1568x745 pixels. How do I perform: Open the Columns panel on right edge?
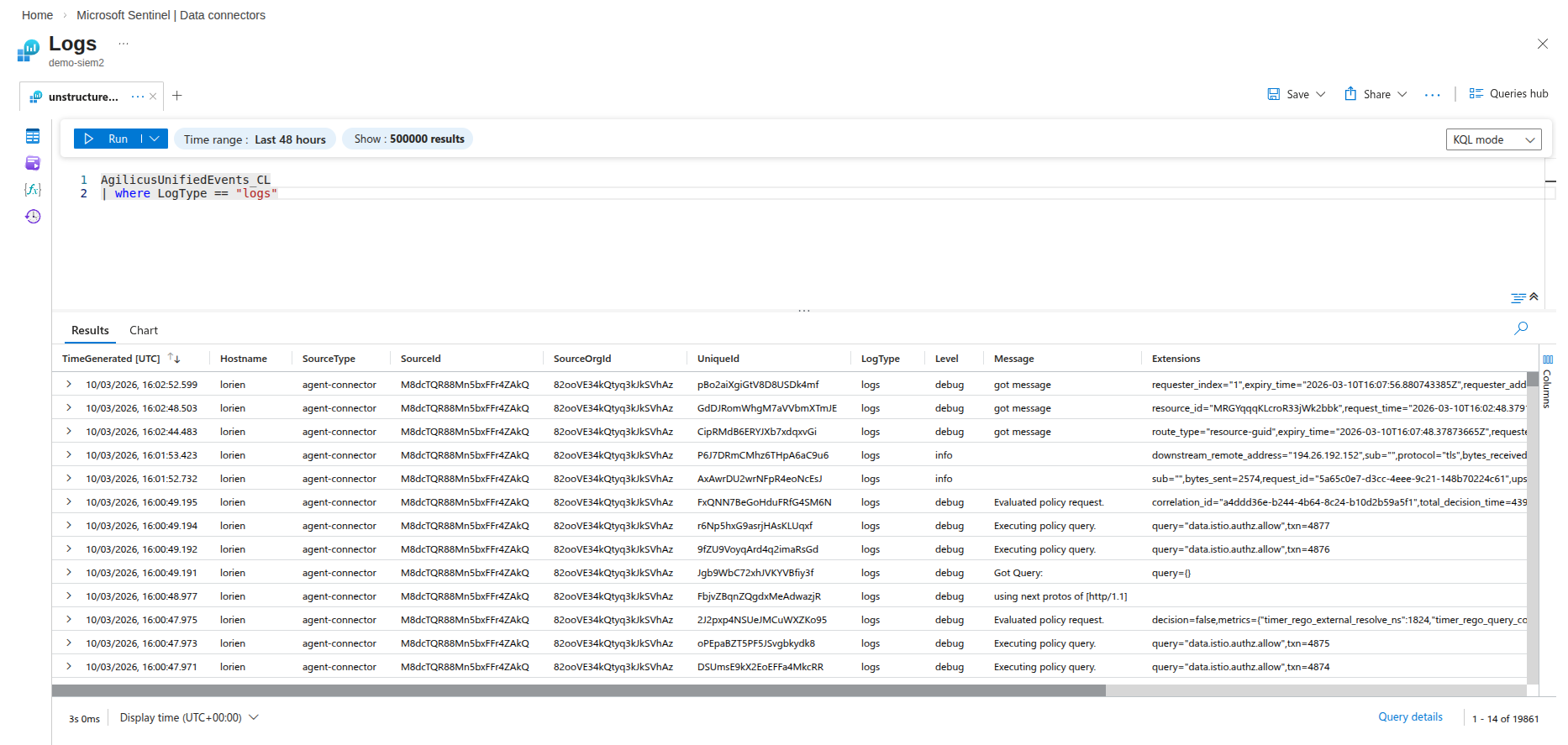(x=1547, y=382)
